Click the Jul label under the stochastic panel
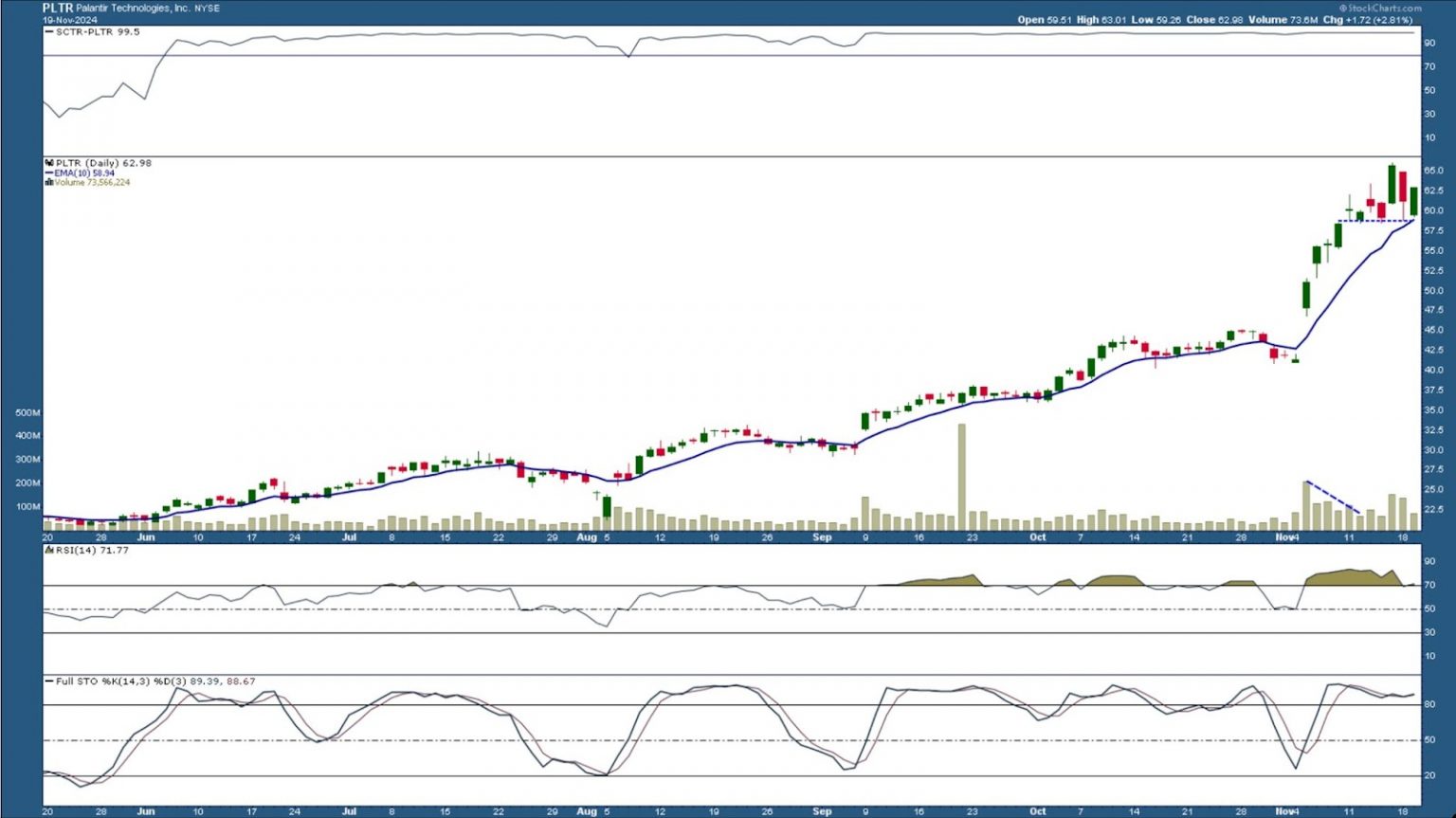The height and width of the screenshot is (818, 1456). tap(349, 811)
